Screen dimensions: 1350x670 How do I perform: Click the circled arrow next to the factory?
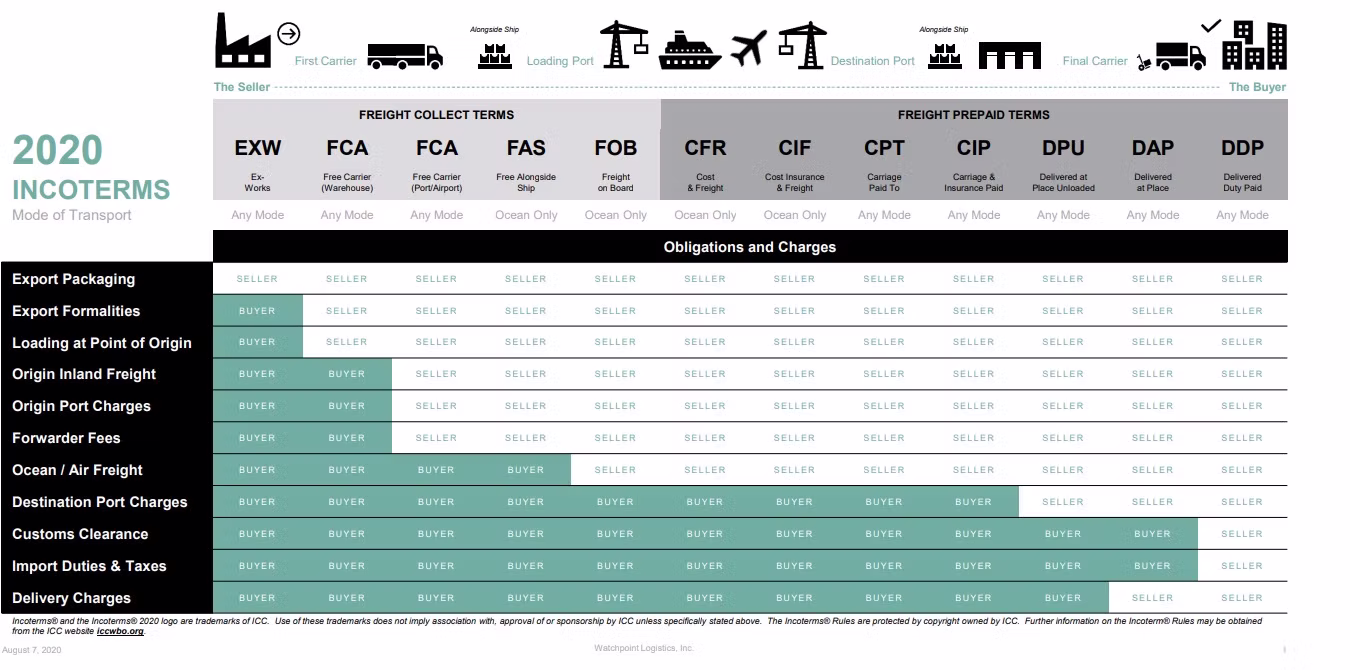pyautogui.click(x=288, y=35)
